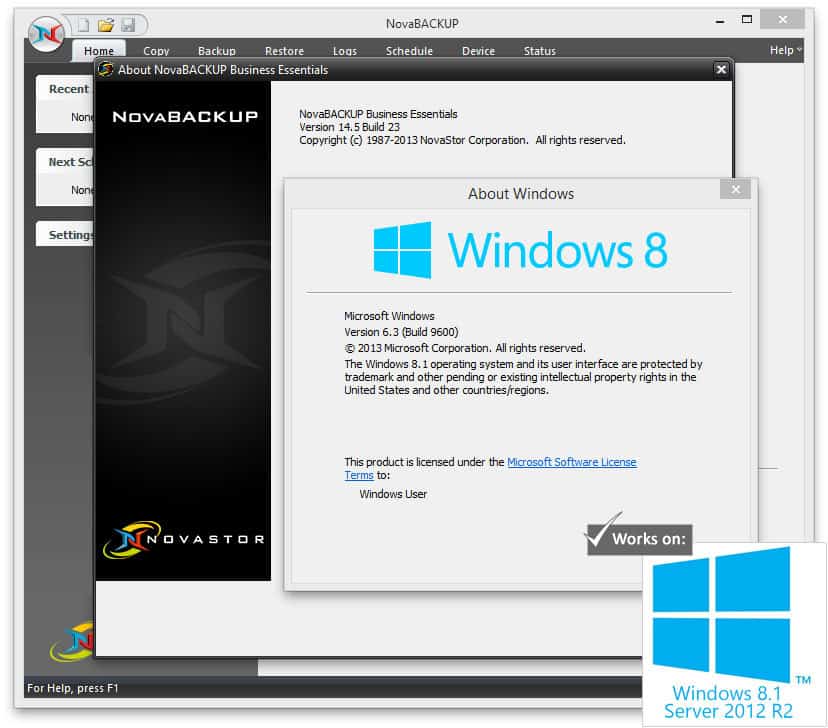Click the NovaStor logo in the about panel

pos(183,540)
